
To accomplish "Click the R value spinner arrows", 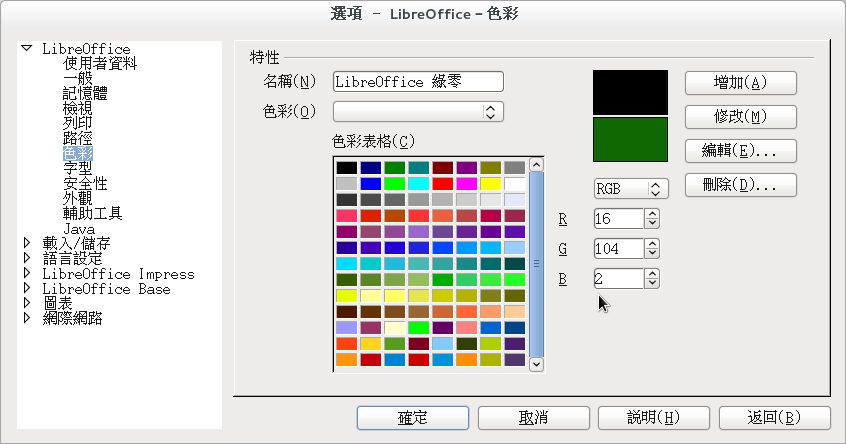I will click(x=652, y=218).
